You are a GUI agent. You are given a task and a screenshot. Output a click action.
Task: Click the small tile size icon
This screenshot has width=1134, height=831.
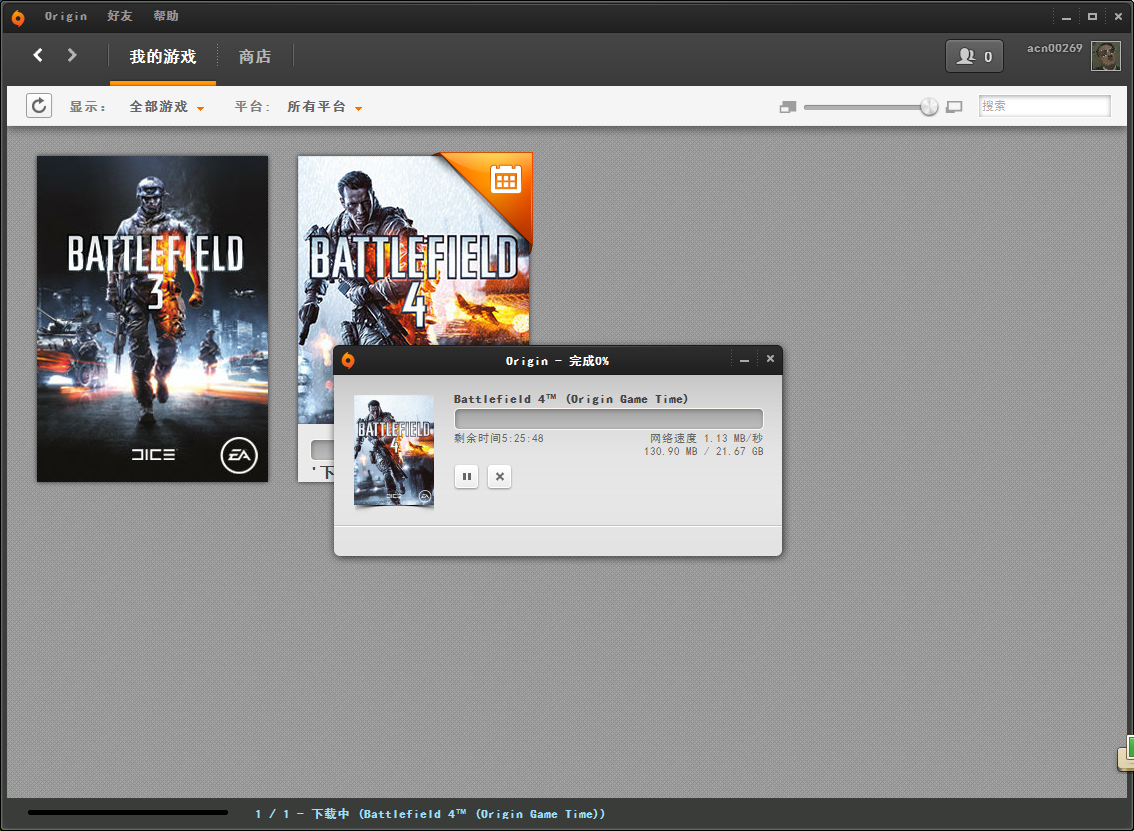coord(788,107)
